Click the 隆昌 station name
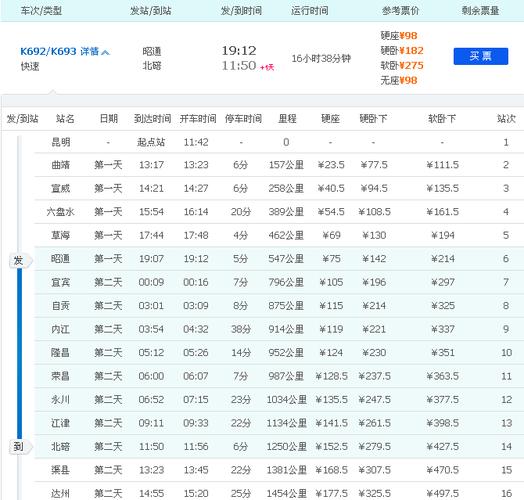Viewport: 524px width, 500px height. coord(61,353)
